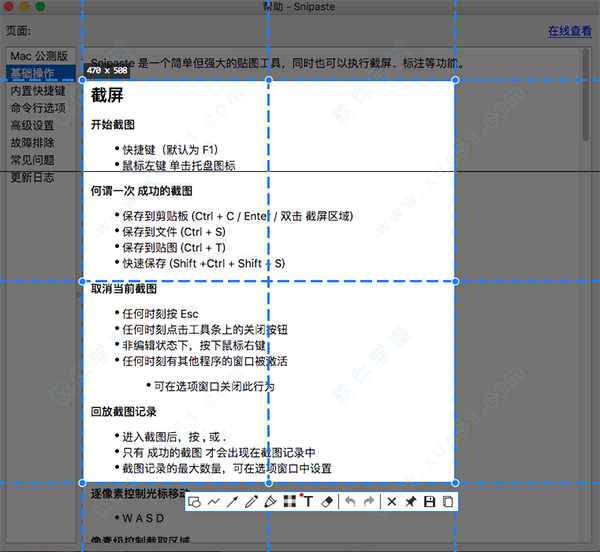The height and width of the screenshot is (552, 600).
Task: Open the 高级设置 help page
Action: click(x=32, y=126)
